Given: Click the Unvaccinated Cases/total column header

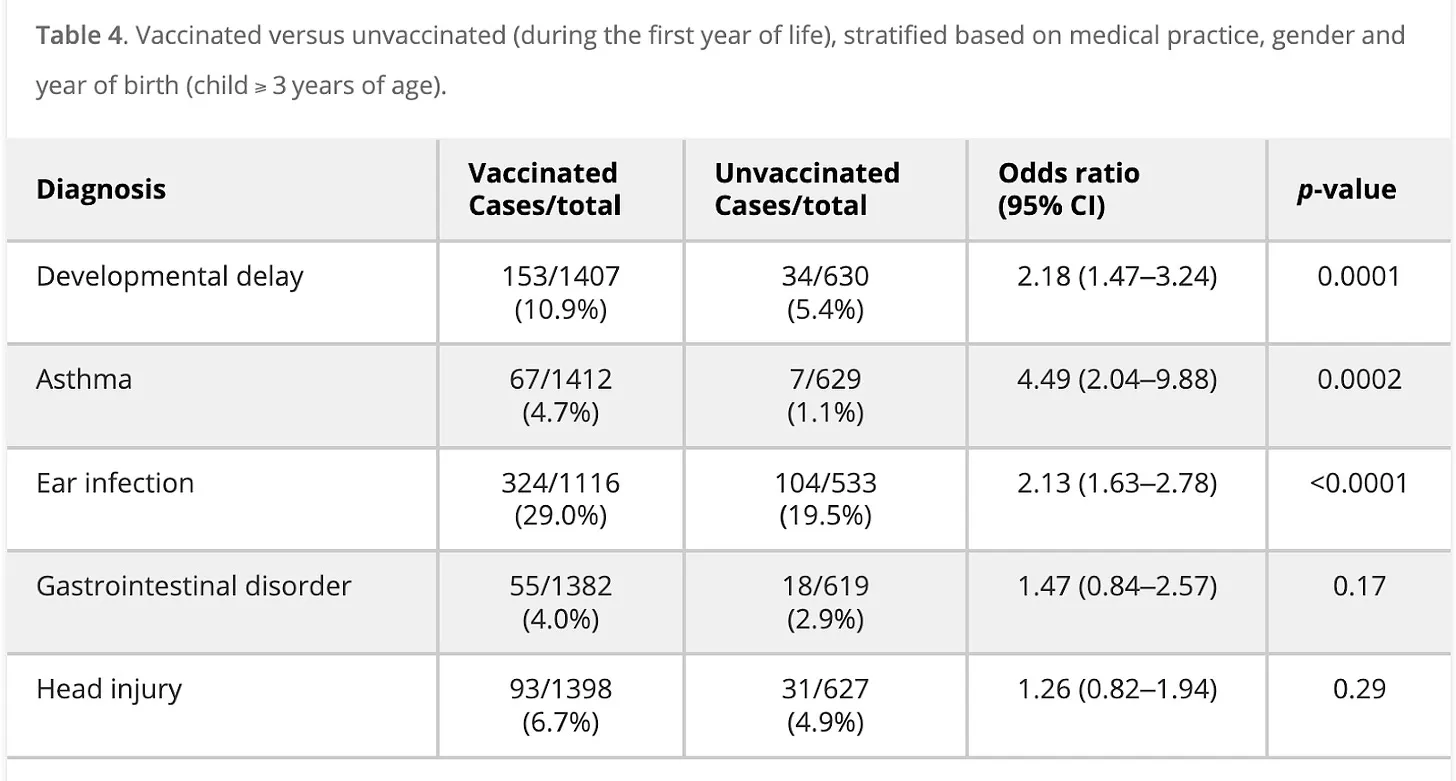Looking at the screenshot, I should tap(807, 189).
